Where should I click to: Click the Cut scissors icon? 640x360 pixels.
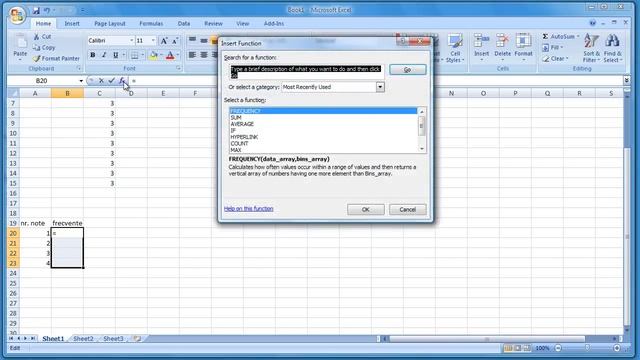[36, 37]
